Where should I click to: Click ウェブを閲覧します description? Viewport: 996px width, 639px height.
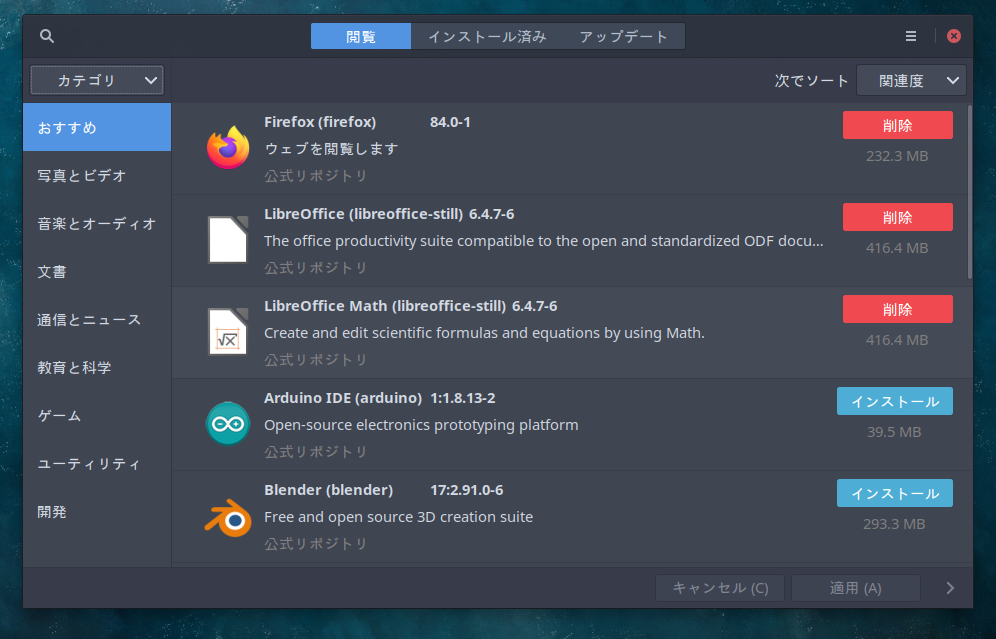point(331,149)
